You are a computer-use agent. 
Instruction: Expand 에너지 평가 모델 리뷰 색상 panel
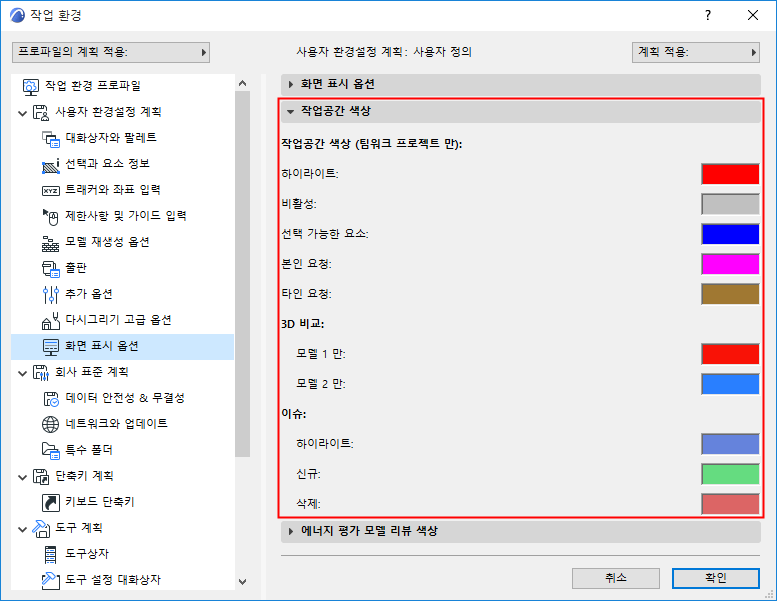pos(521,532)
